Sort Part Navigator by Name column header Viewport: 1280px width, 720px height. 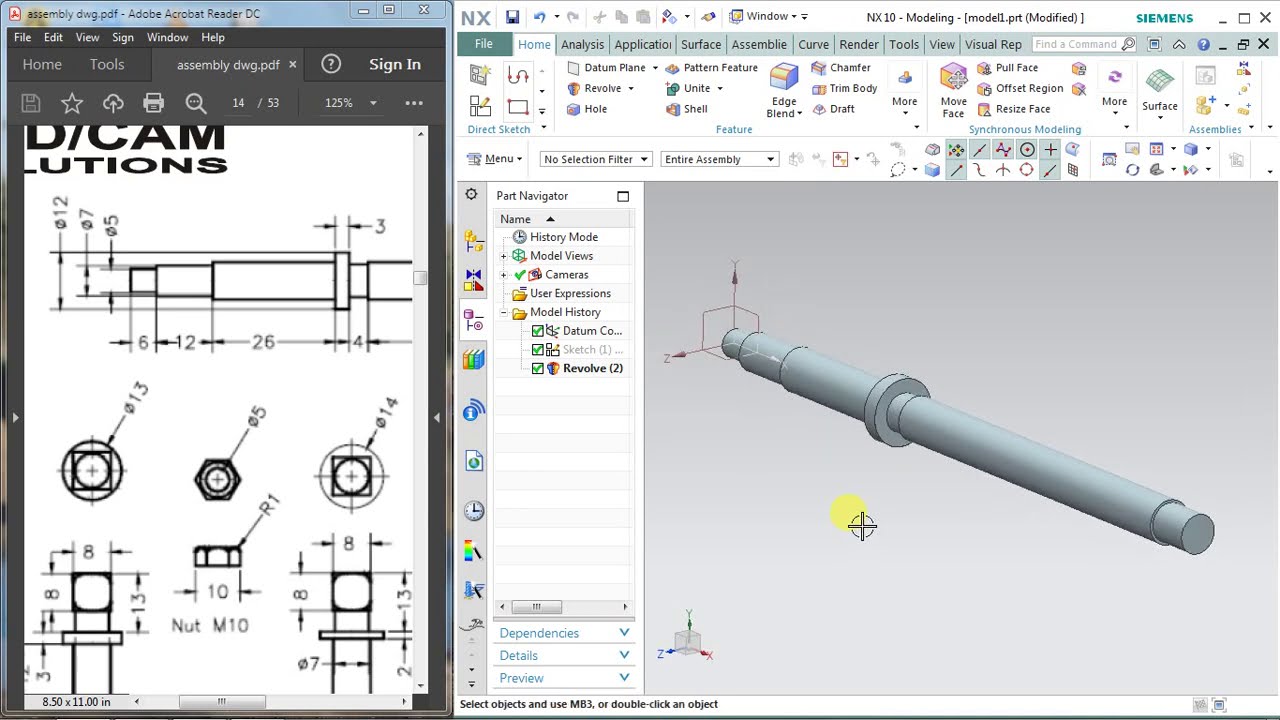(516, 219)
